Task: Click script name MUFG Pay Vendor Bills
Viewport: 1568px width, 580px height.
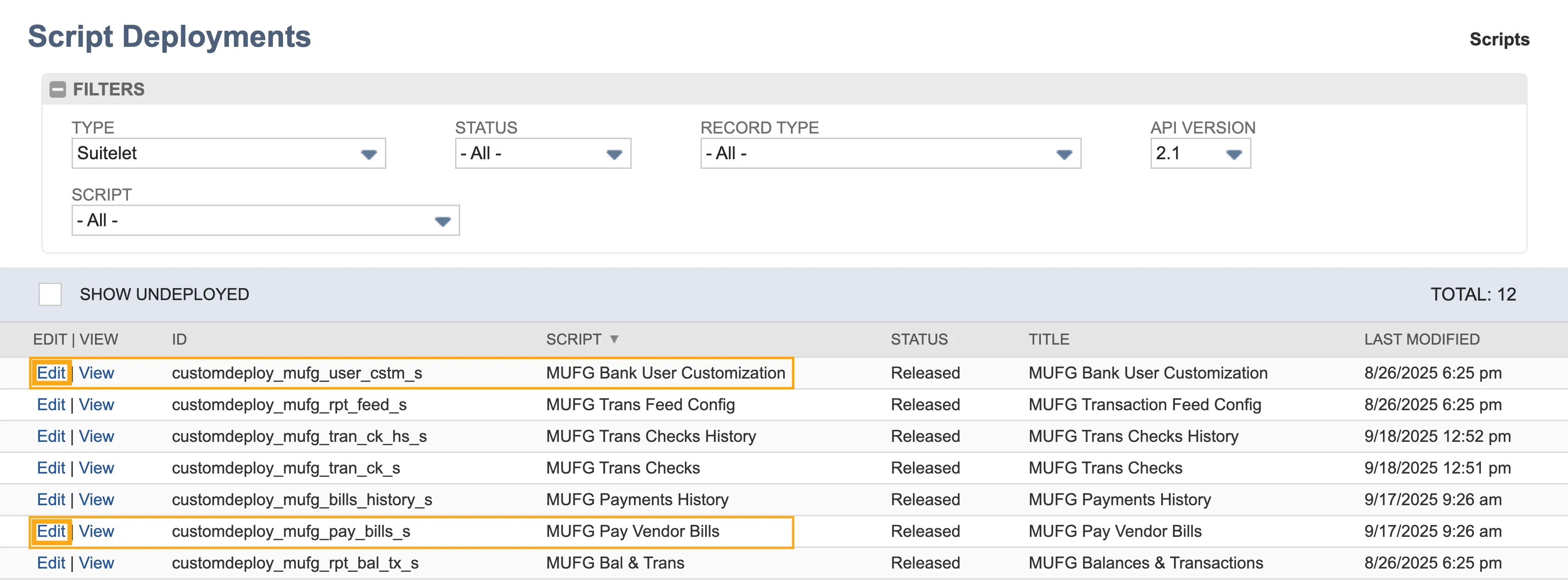Action: pos(633,531)
